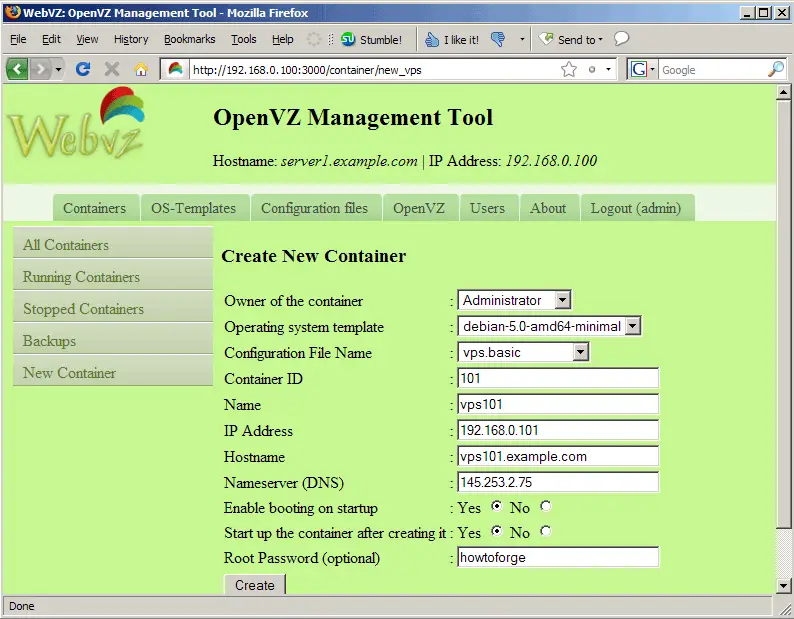Select Yes for Enable booting on startup
The height and width of the screenshot is (619, 794).
pos(497,506)
